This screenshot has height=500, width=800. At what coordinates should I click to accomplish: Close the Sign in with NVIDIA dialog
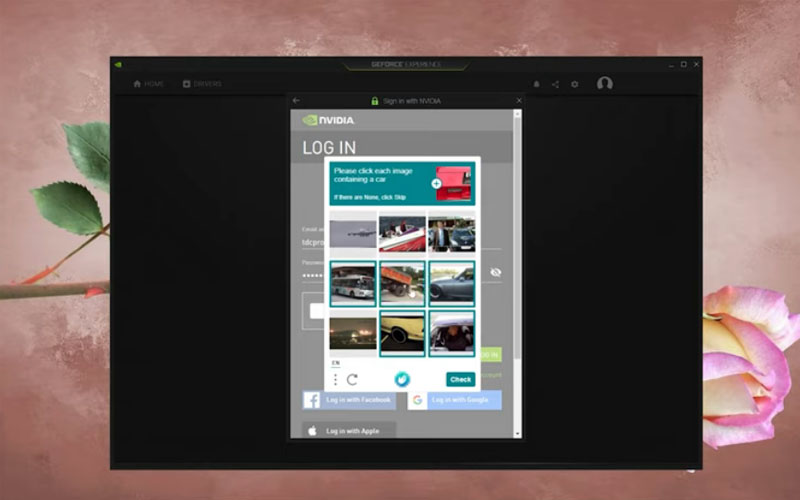[x=518, y=101]
